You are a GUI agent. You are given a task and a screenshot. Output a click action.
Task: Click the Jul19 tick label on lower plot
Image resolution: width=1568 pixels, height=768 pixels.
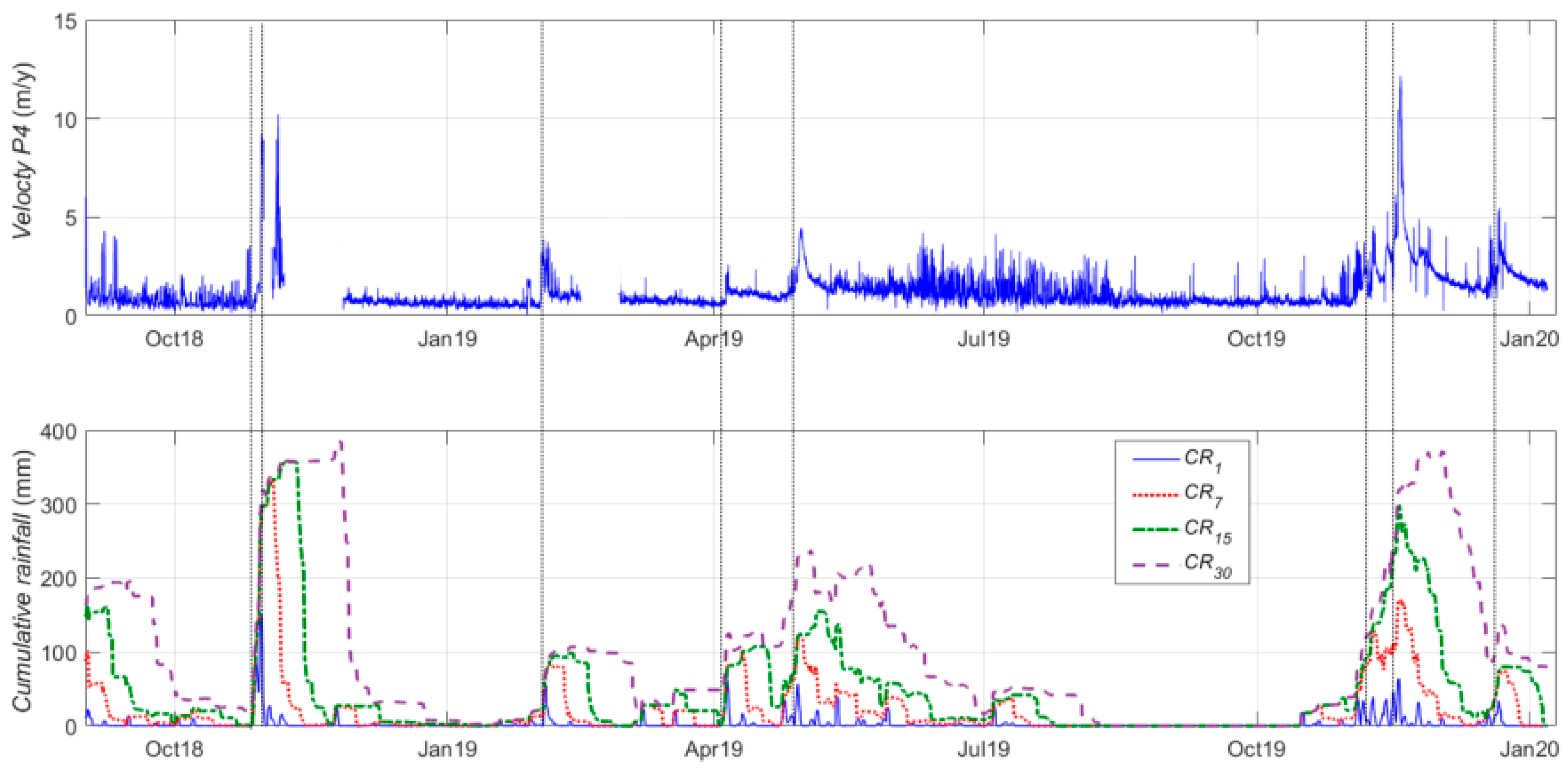click(x=983, y=749)
